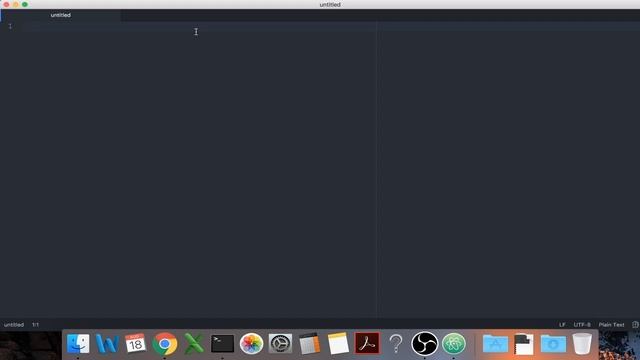This screenshot has width=640, height=360.
Task: Open Plain Text grammar selector
Action: pos(611,325)
